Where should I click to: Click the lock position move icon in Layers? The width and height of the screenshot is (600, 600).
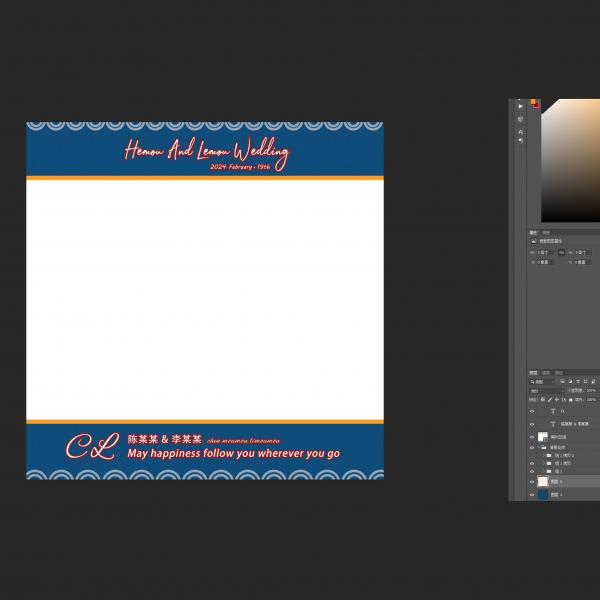tap(558, 399)
